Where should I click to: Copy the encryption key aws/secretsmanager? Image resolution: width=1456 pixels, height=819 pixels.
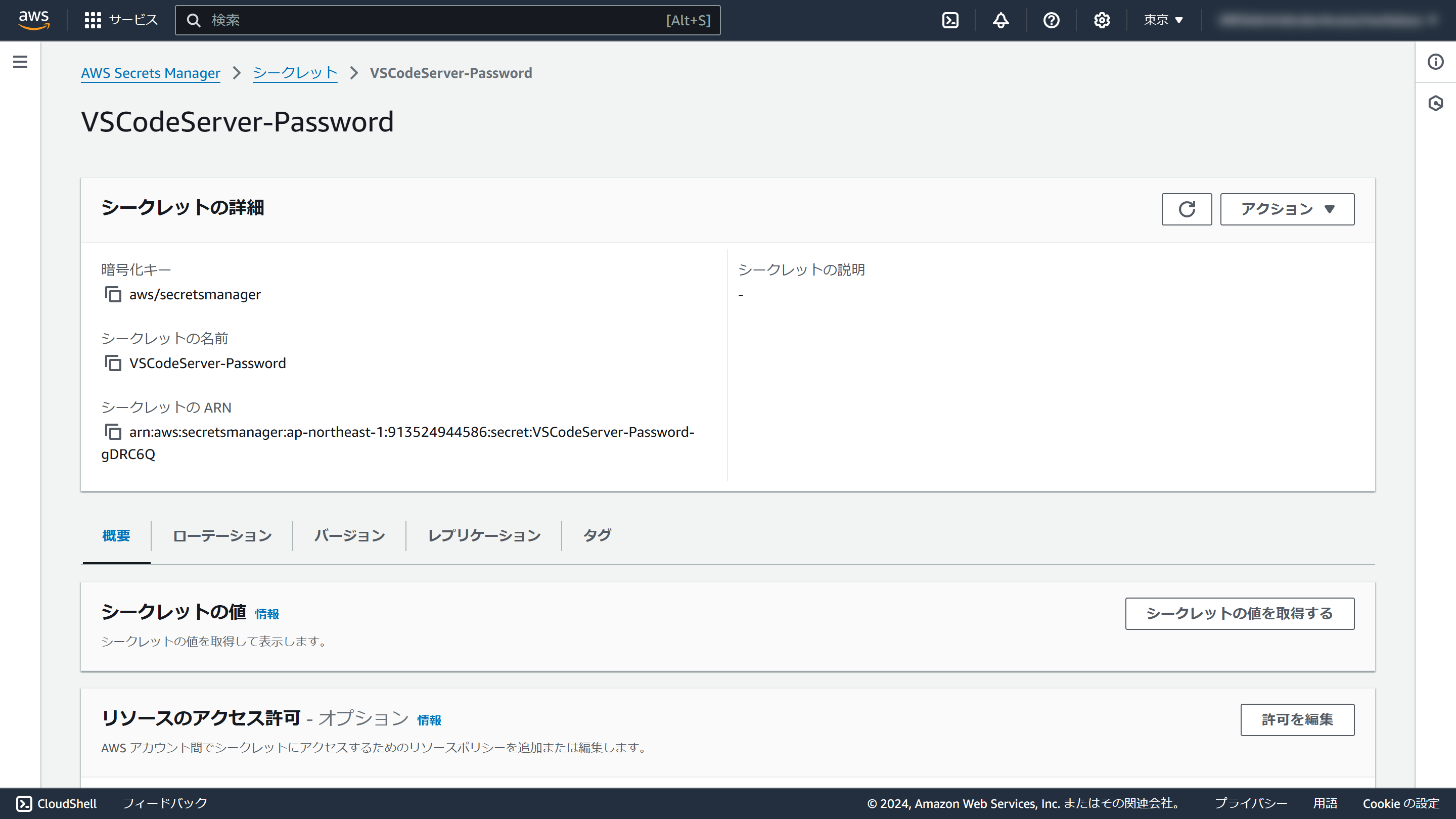point(113,294)
